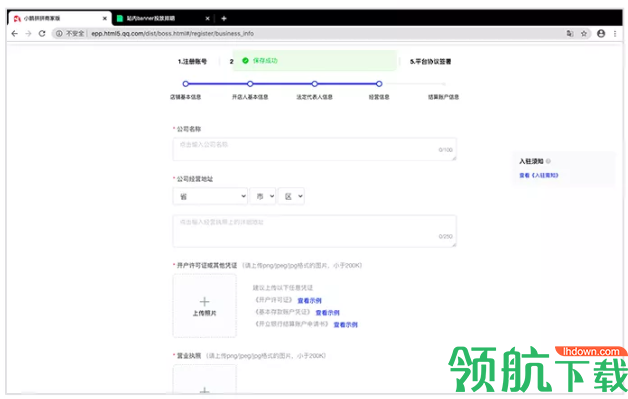Click the browser forward arrow

(x=28, y=34)
